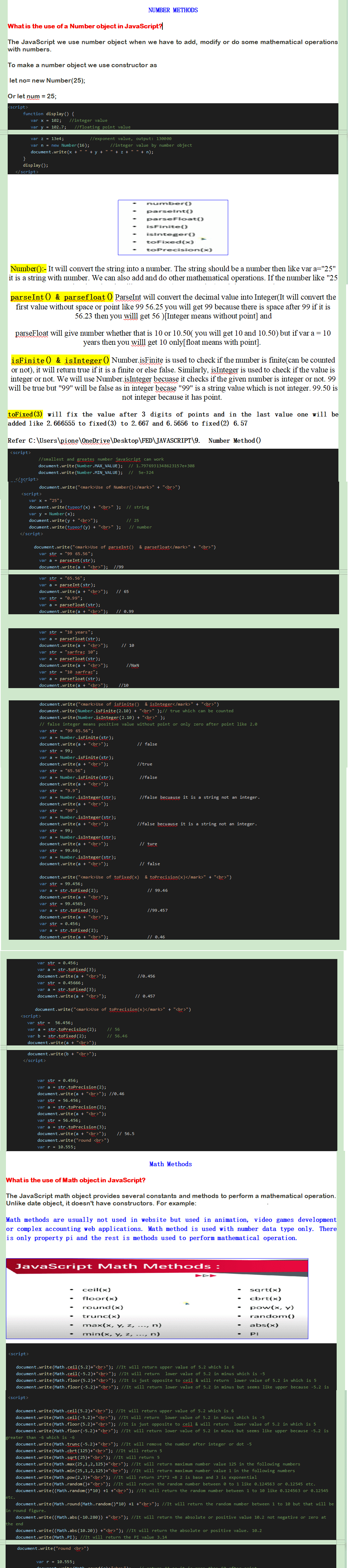This screenshot has height=1568, width=351.
Task: Click the blue Math Methods heading
Action: tap(170, 1164)
